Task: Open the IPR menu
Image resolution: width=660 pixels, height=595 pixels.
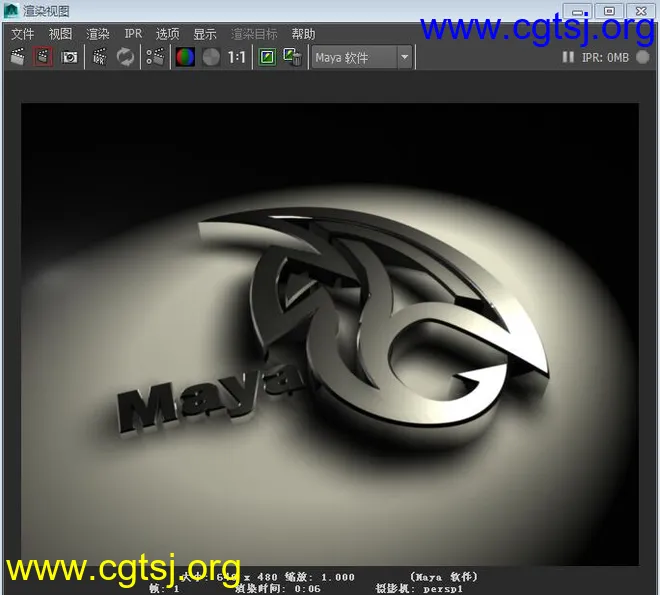Action: pos(133,34)
